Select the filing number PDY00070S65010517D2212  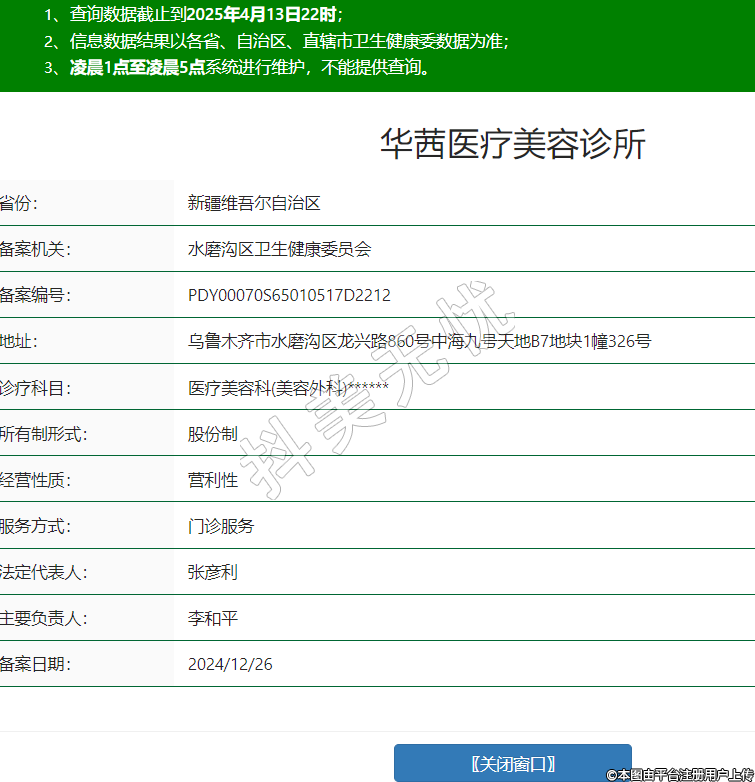point(289,295)
